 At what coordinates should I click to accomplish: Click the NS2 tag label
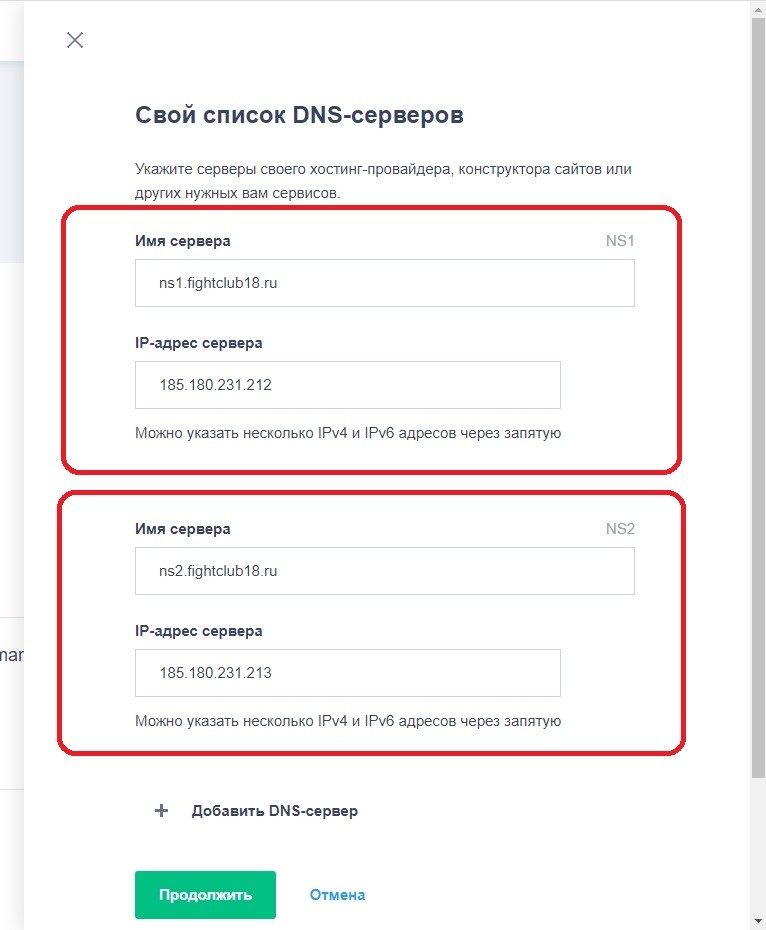[620, 529]
